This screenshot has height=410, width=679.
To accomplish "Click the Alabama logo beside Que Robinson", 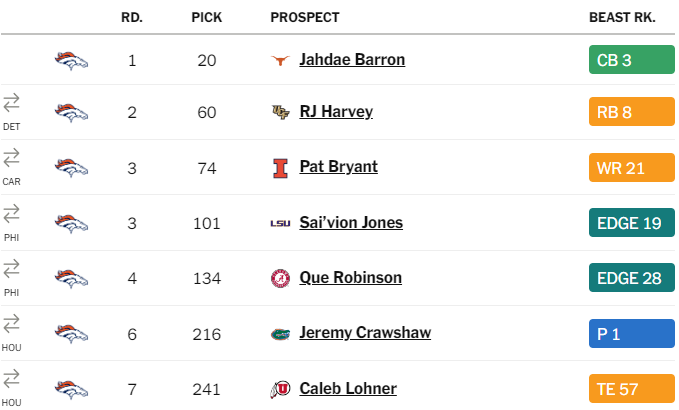I will coord(280,278).
